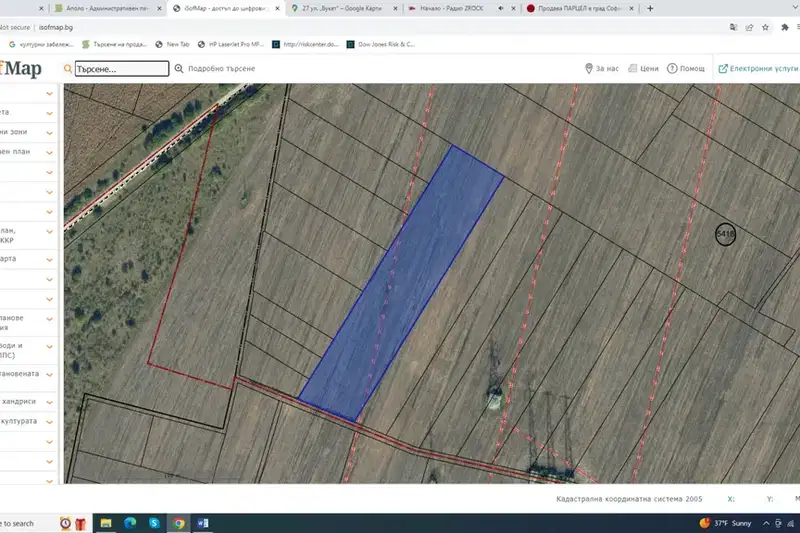Expand the sidebar section ending 'лан, ККР'

(49, 232)
